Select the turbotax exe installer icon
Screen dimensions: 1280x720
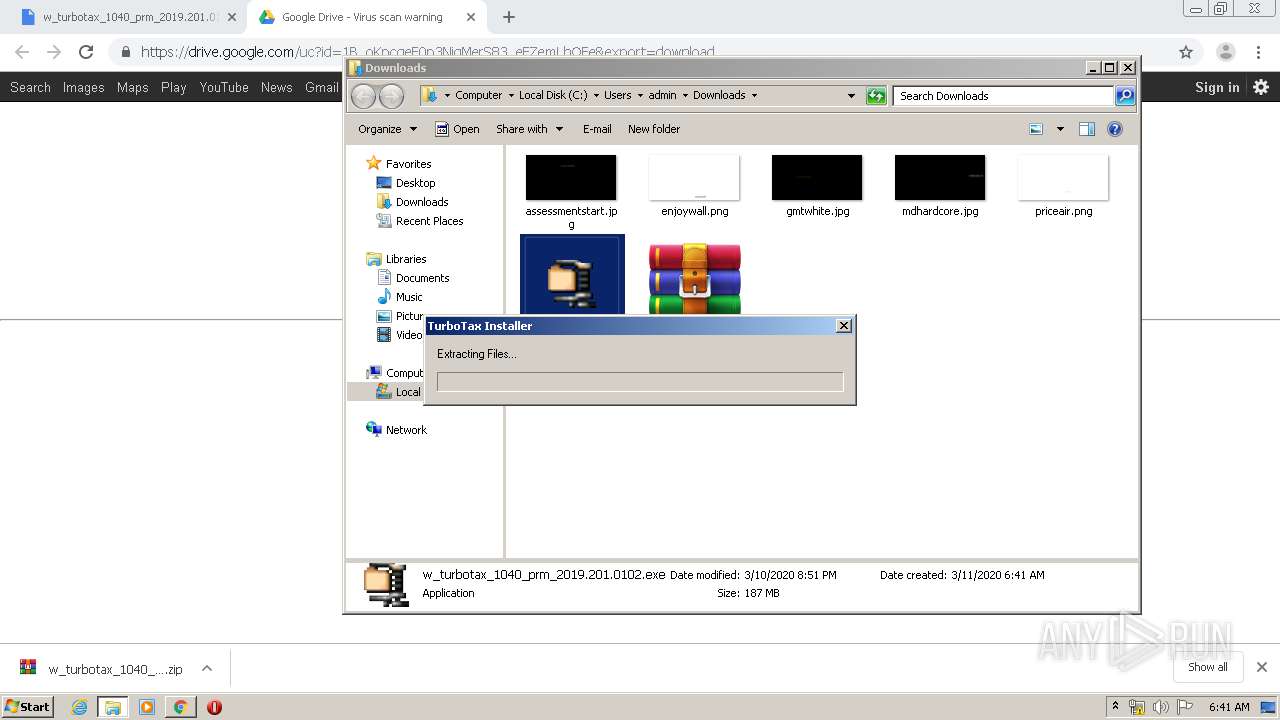click(x=572, y=275)
